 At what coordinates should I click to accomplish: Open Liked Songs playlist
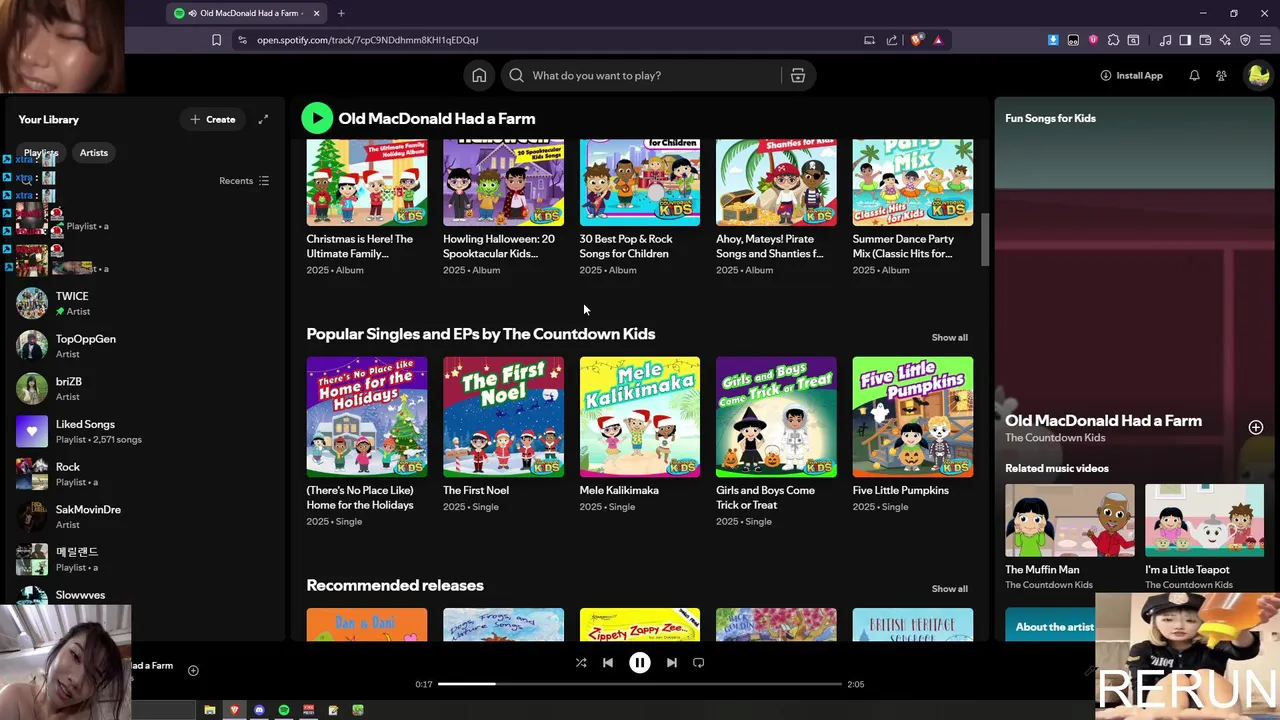pos(145,431)
